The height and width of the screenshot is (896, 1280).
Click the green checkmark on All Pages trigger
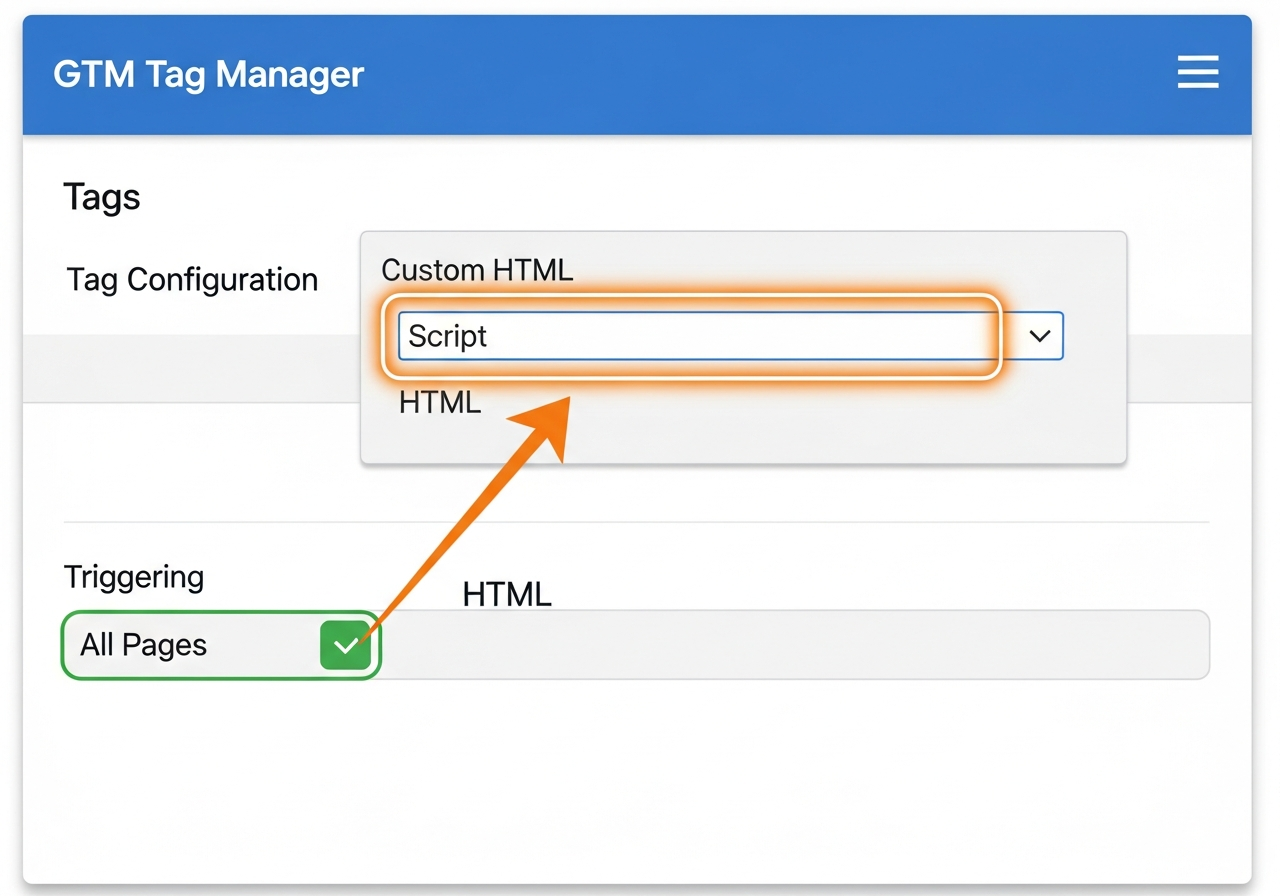[347, 645]
